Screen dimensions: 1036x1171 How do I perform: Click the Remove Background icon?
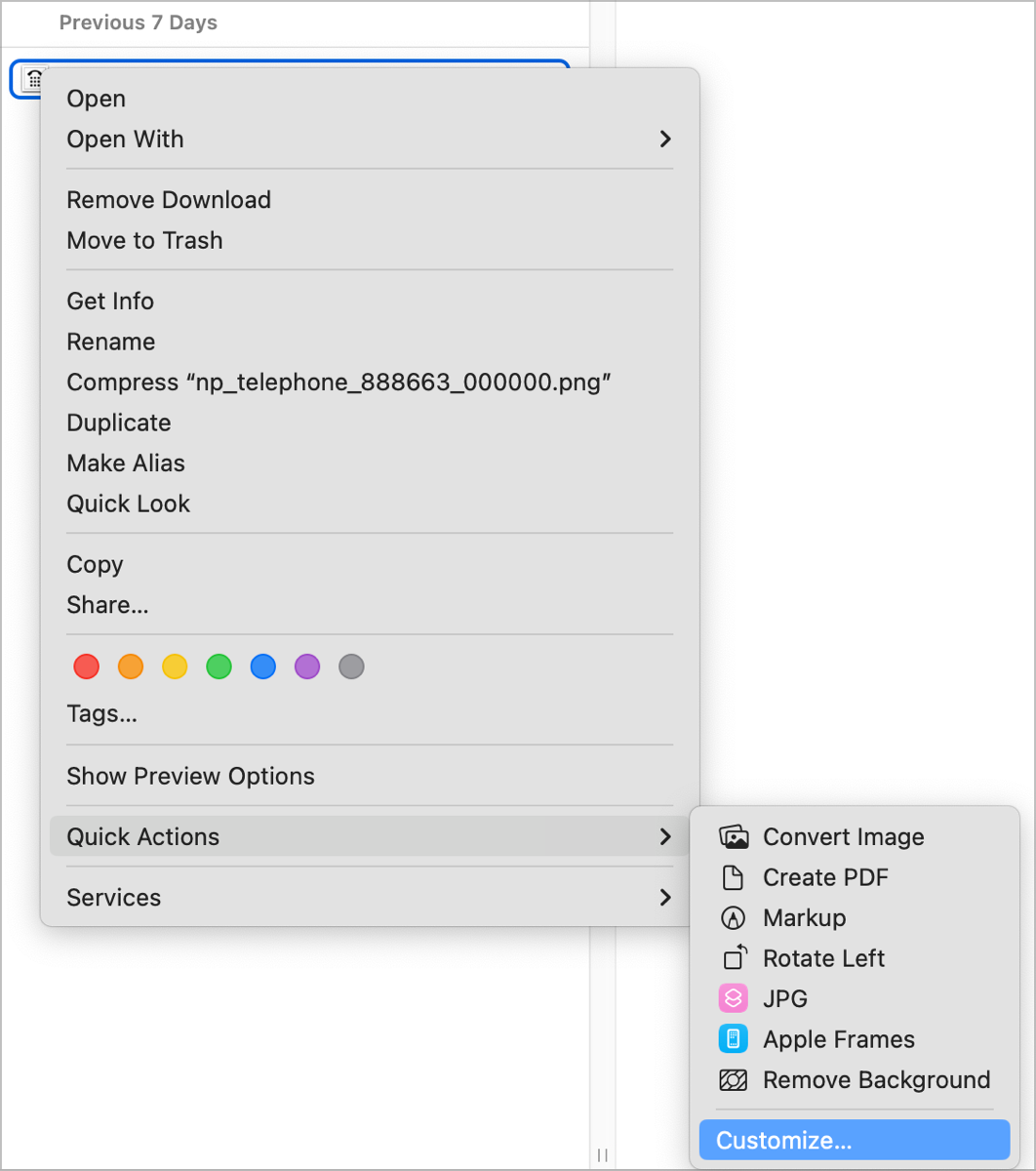[x=733, y=1080]
